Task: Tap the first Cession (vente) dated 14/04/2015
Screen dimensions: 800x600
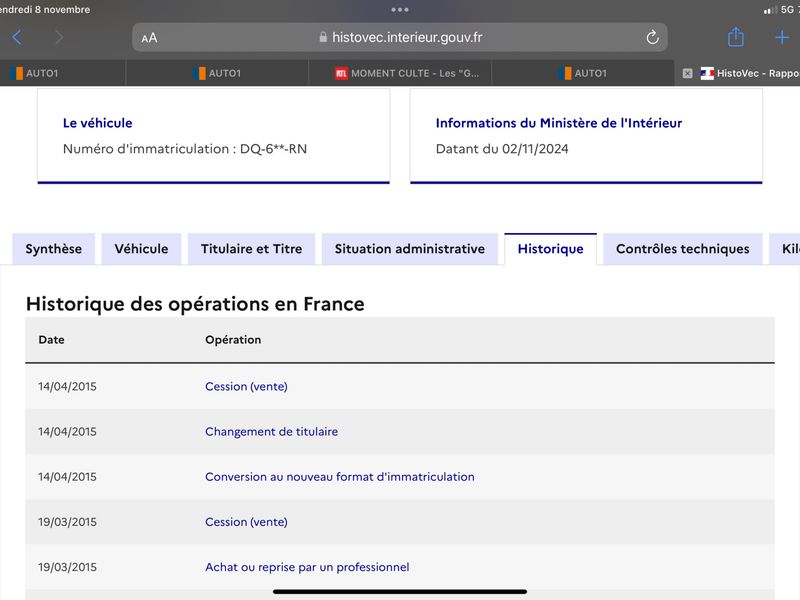Action: [246, 387]
